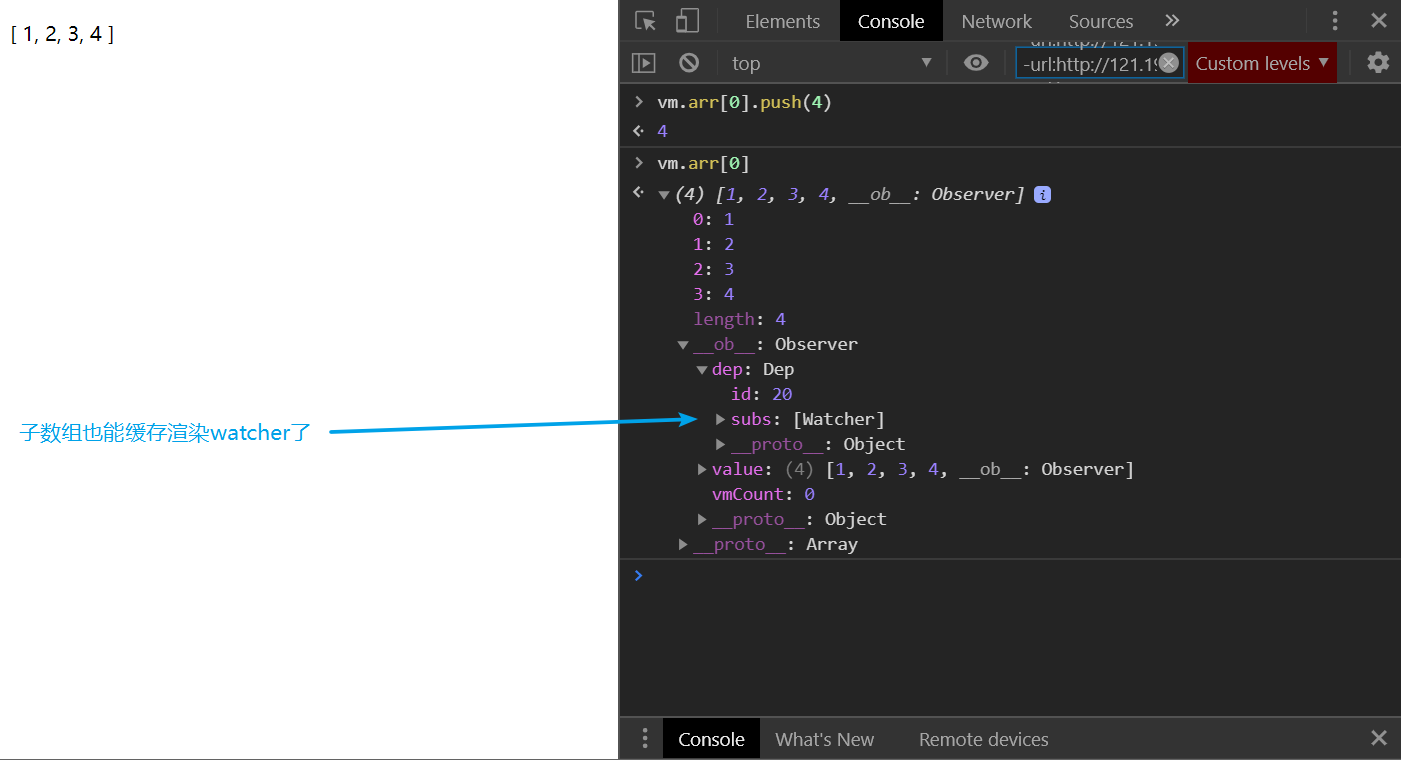Clear the console
This screenshot has width=1401, height=760.
tap(689, 63)
